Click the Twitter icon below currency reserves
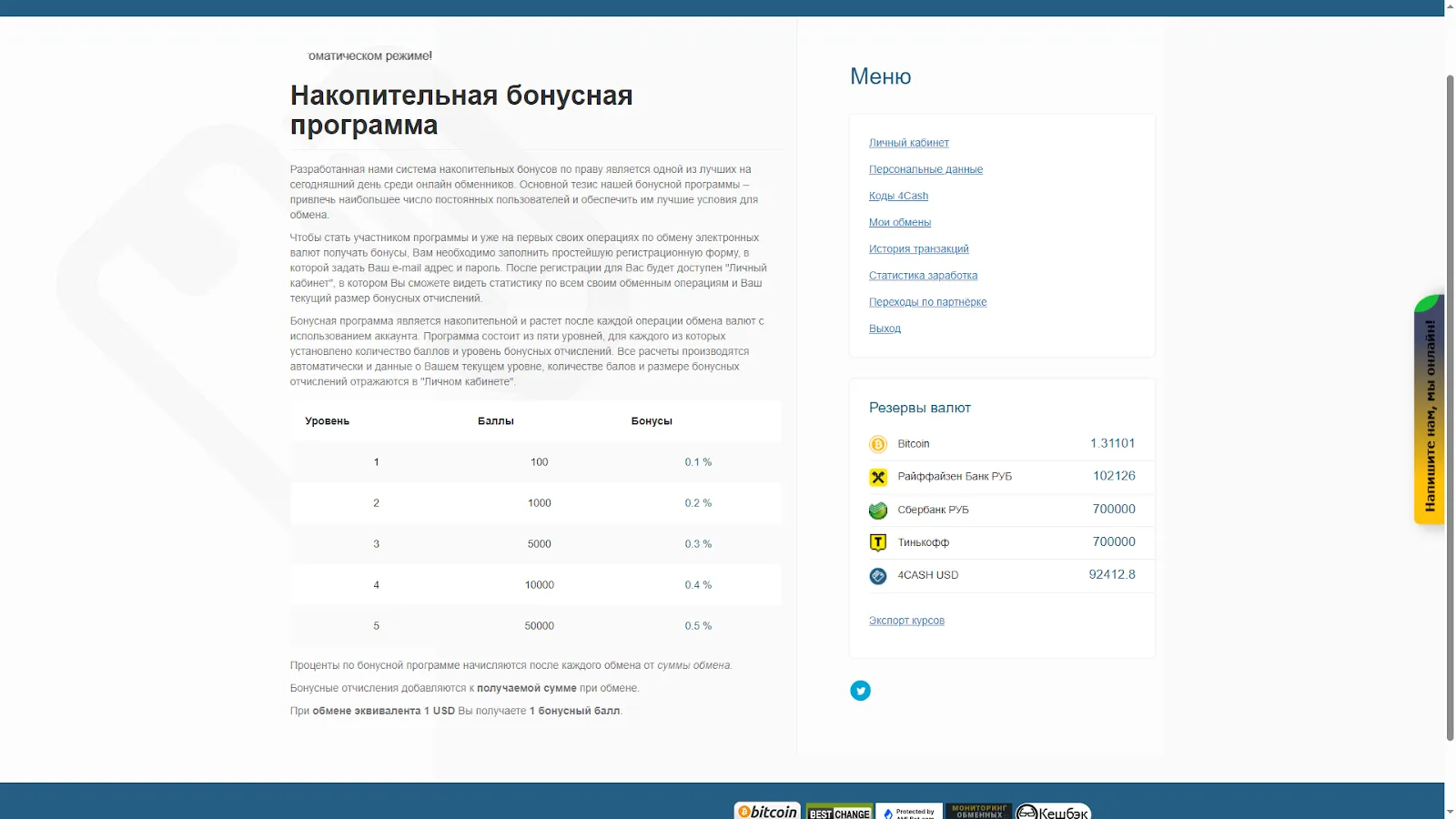The height and width of the screenshot is (819, 1456). [860, 691]
